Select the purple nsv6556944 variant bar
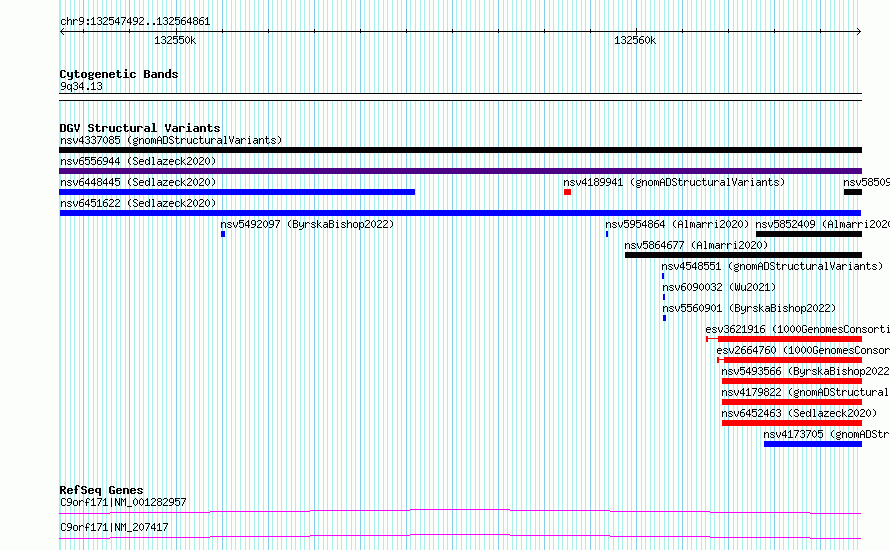 460,171
